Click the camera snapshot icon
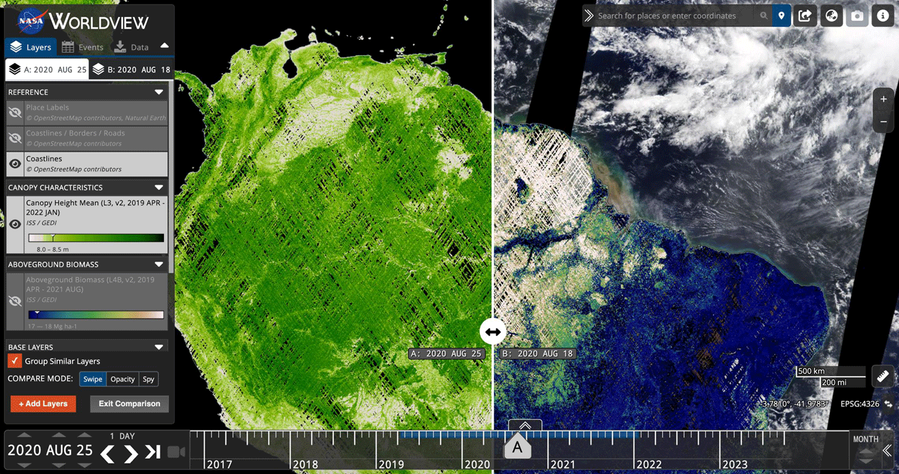899x474 pixels. pyautogui.click(x=857, y=16)
